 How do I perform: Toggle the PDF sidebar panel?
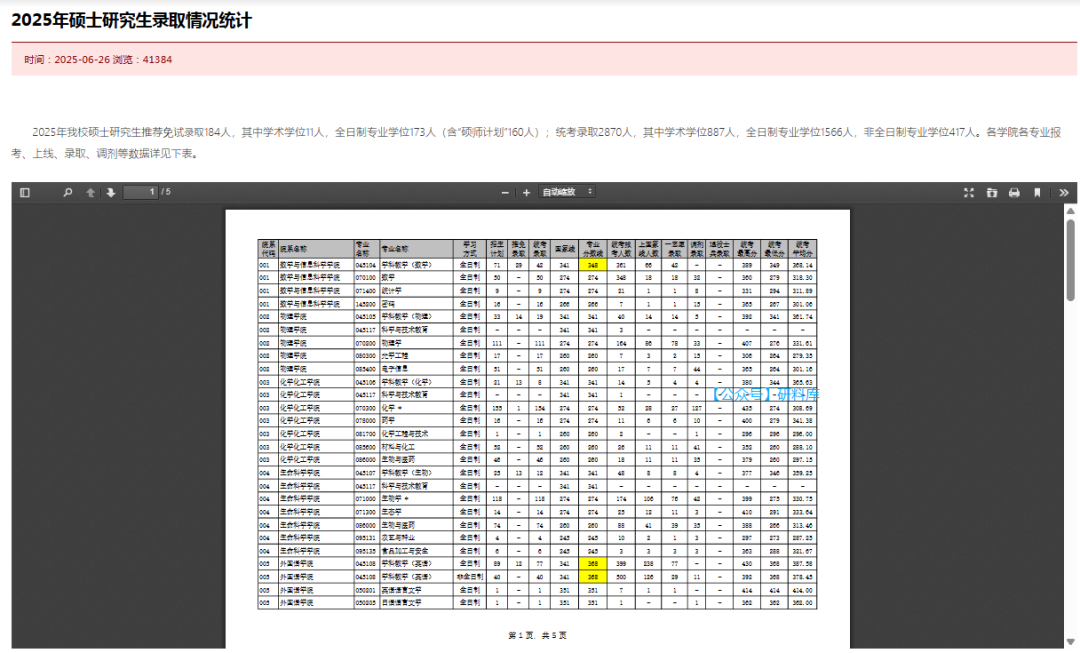(25, 192)
